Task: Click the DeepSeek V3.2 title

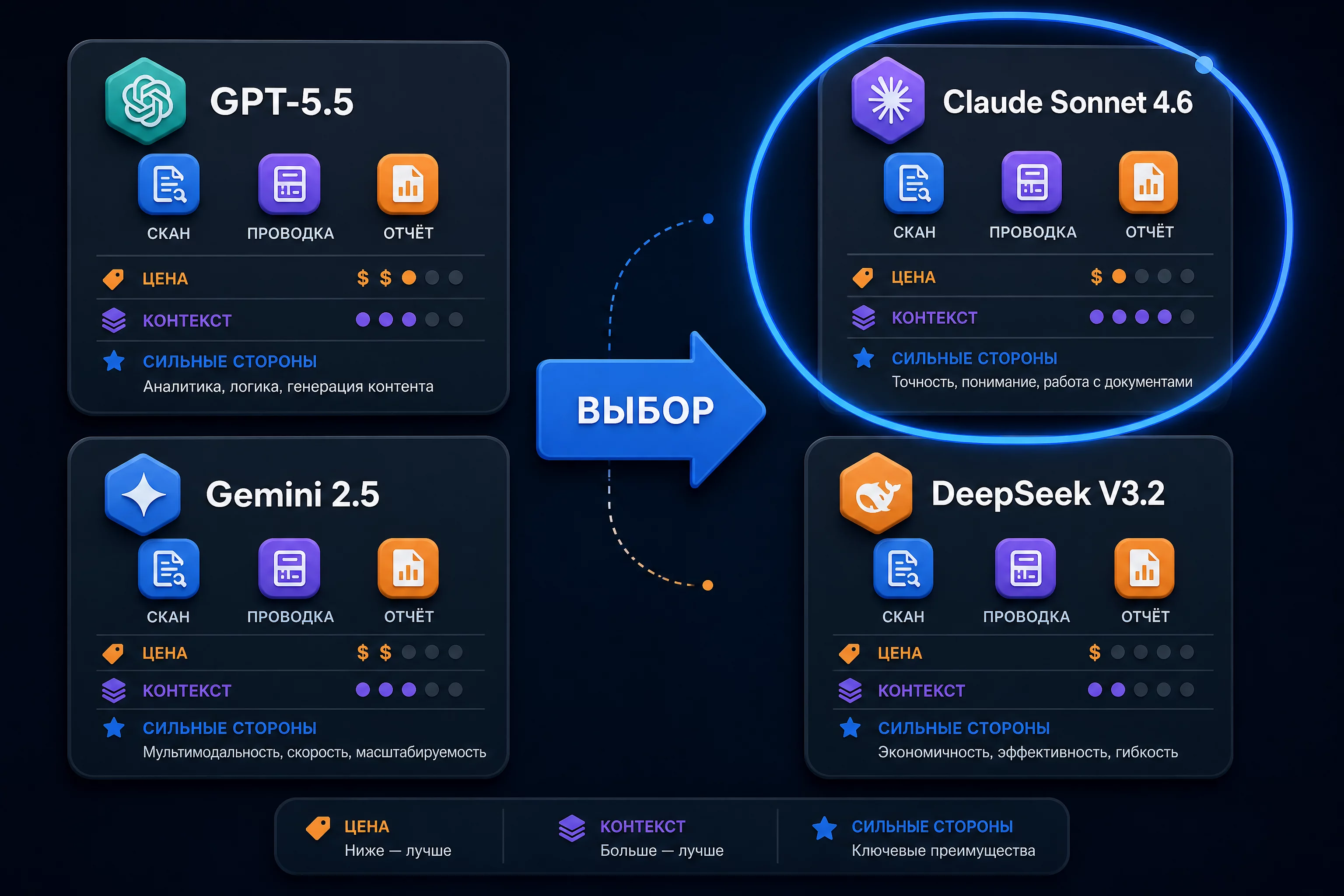Action: pyautogui.click(x=1048, y=493)
